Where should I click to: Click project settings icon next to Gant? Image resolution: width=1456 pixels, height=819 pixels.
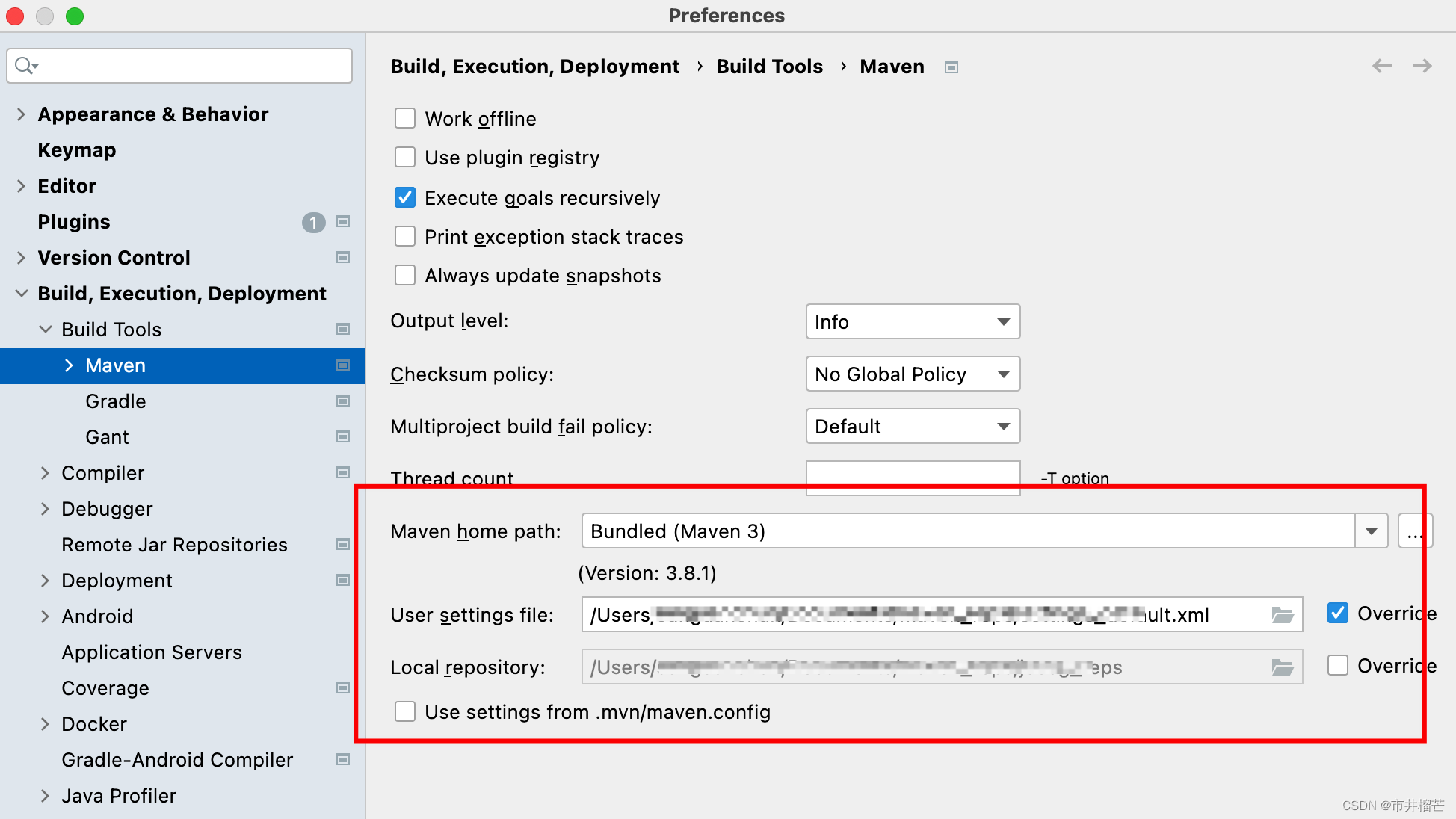[343, 436]
